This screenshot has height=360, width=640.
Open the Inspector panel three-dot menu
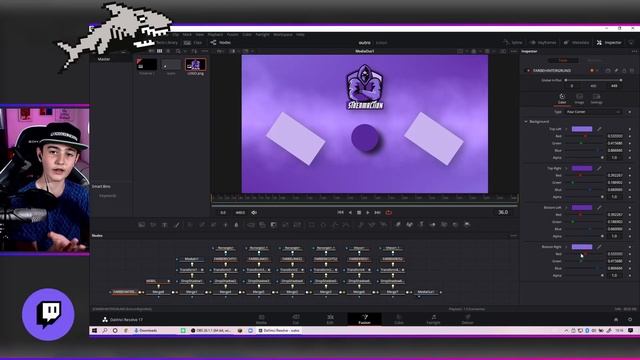pyautogui.click(x=634, y=51)
